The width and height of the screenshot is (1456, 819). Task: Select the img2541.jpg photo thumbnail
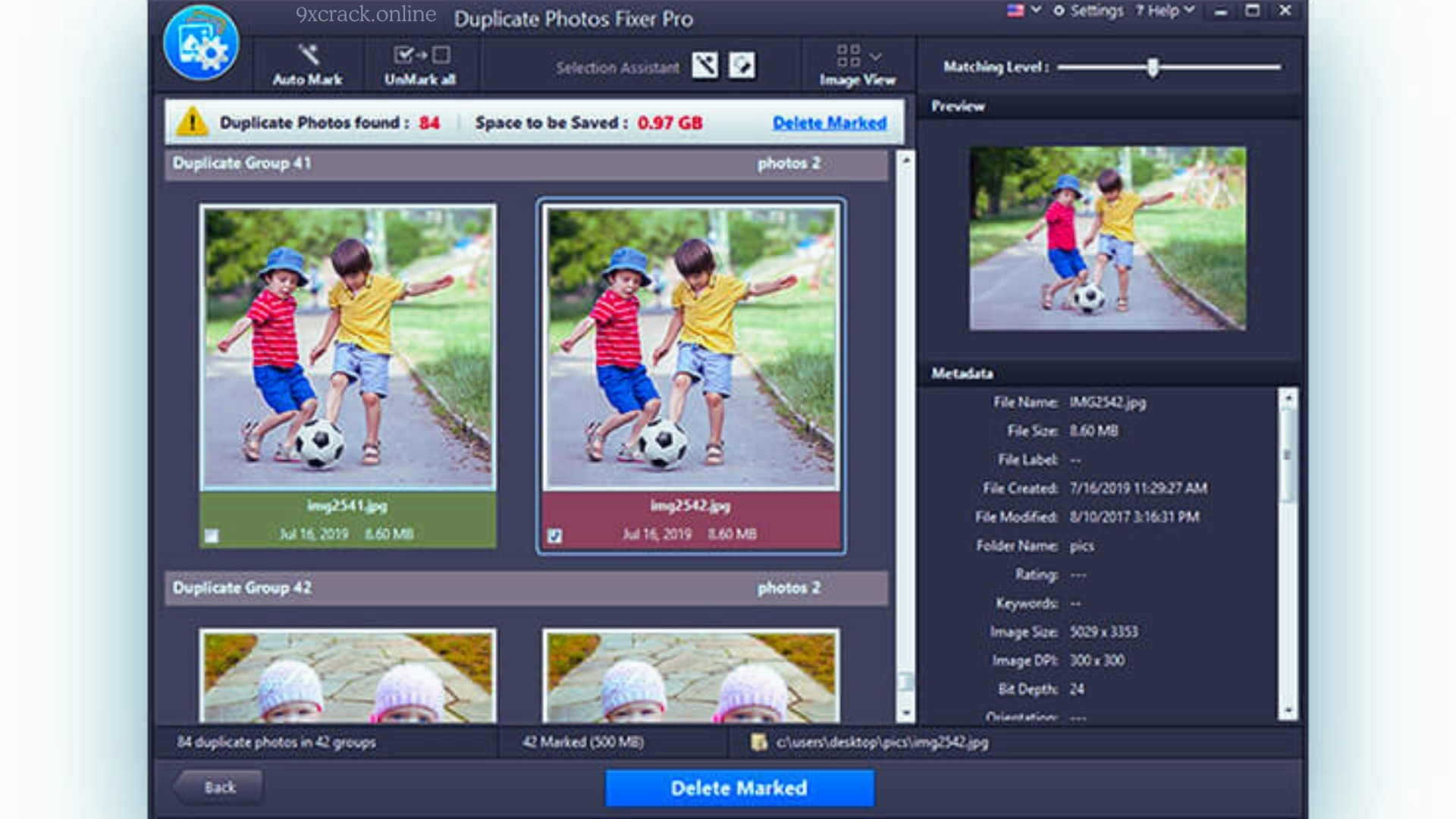coord(348,347)
